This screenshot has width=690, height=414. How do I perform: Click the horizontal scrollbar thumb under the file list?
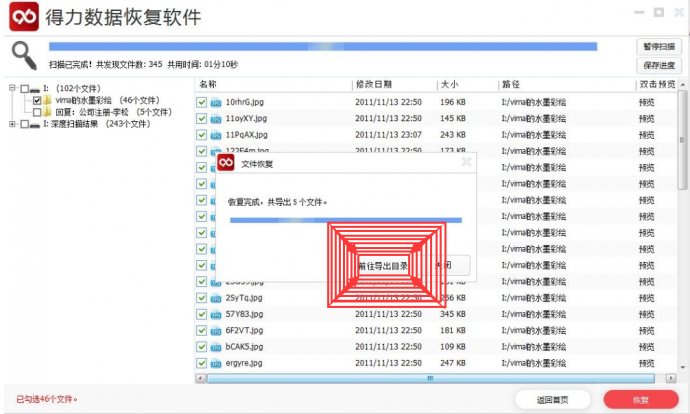click(430, 378)
